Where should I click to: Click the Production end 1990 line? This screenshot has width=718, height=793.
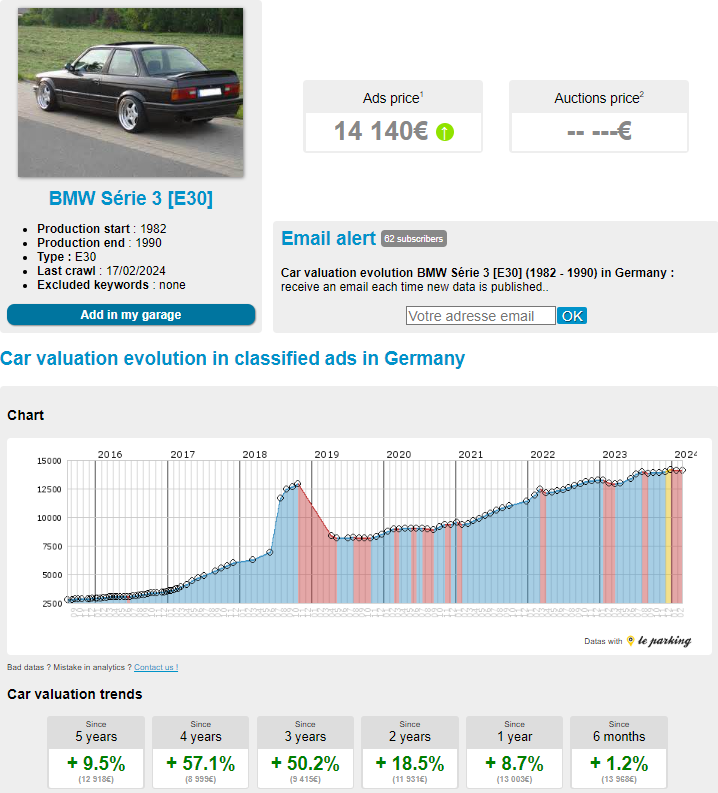click(99, 243)
